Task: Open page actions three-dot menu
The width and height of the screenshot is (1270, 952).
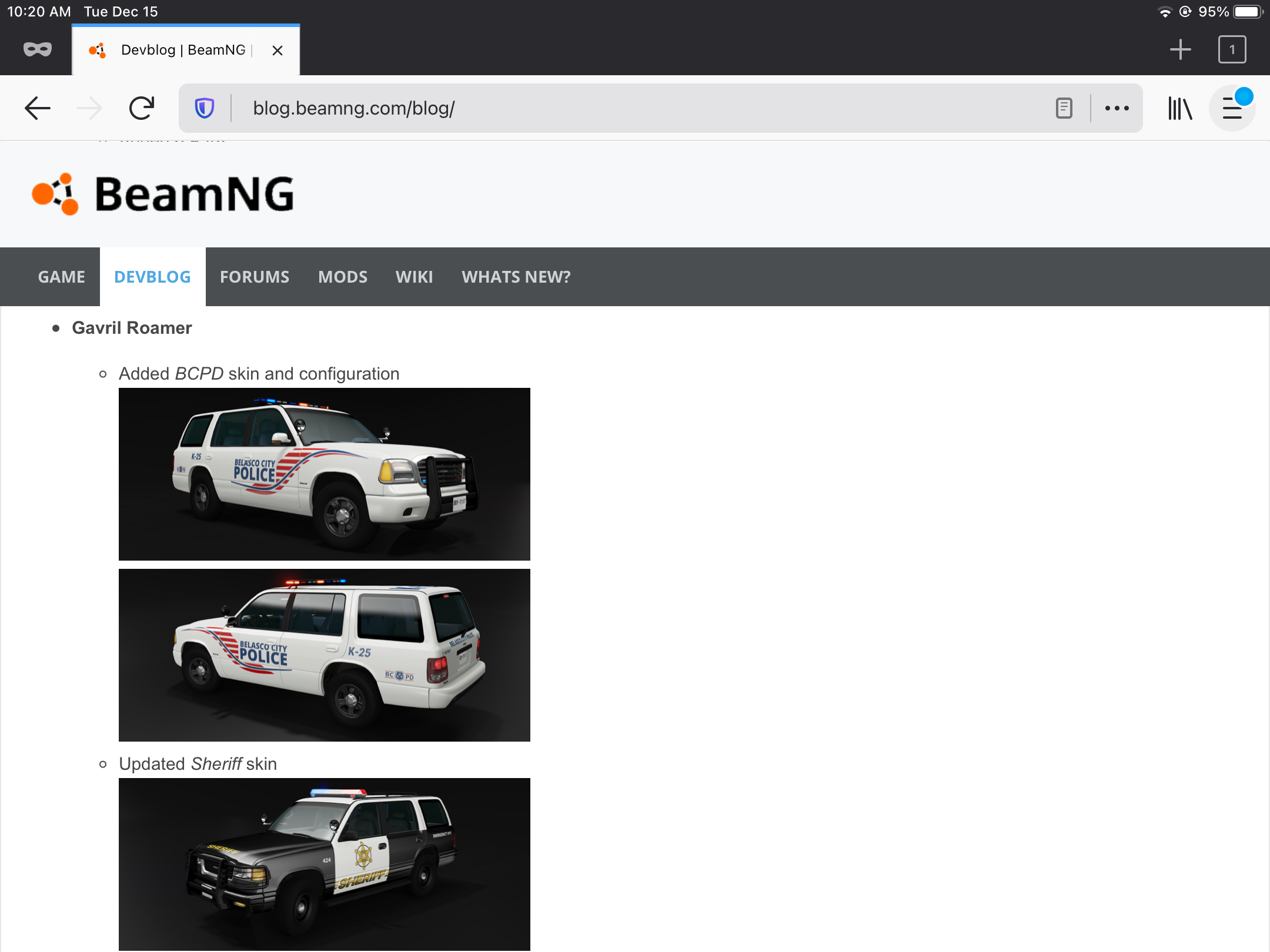Action: click(1117, 108)
